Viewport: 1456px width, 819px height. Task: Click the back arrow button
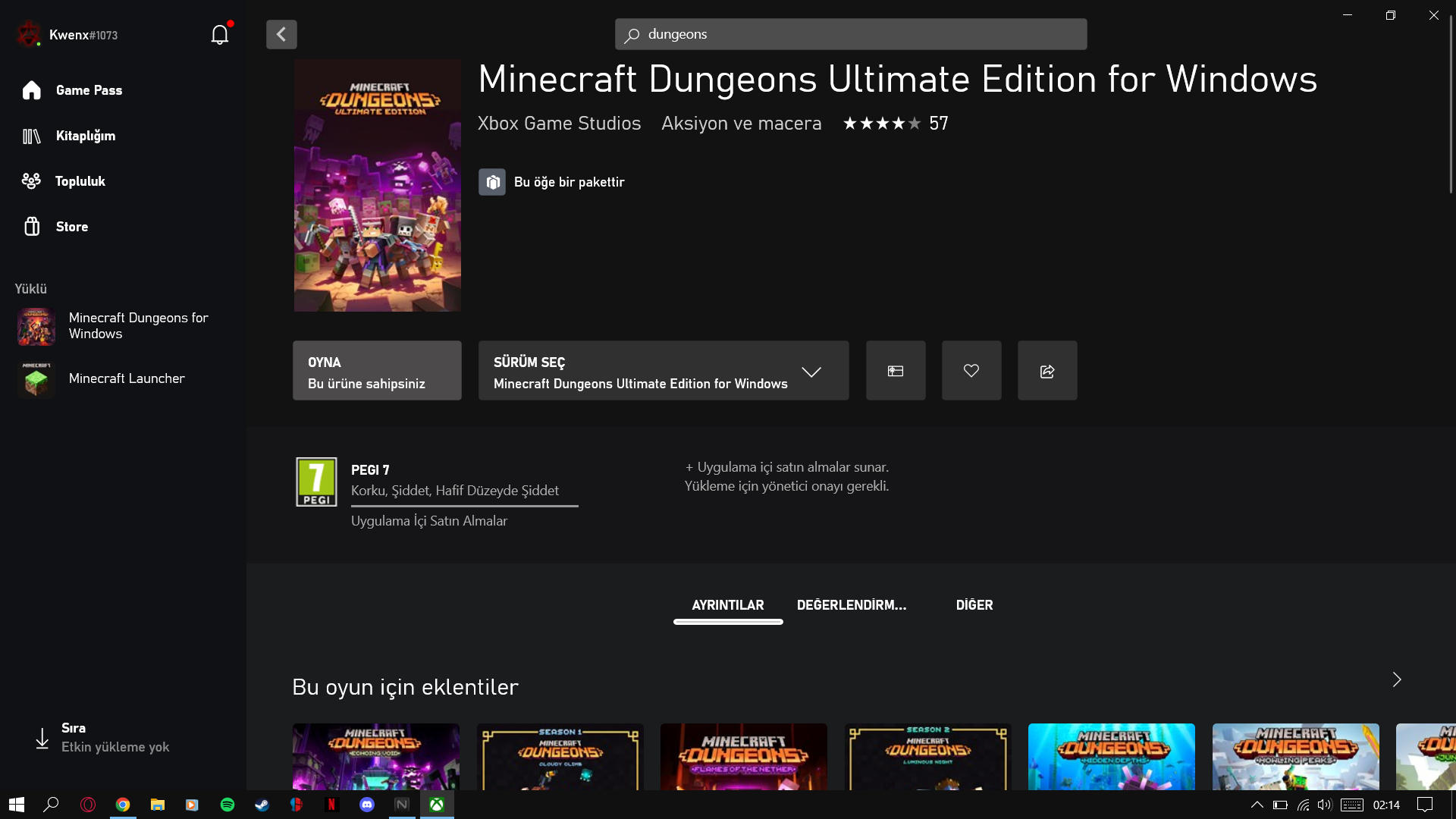tap(281, 34)
